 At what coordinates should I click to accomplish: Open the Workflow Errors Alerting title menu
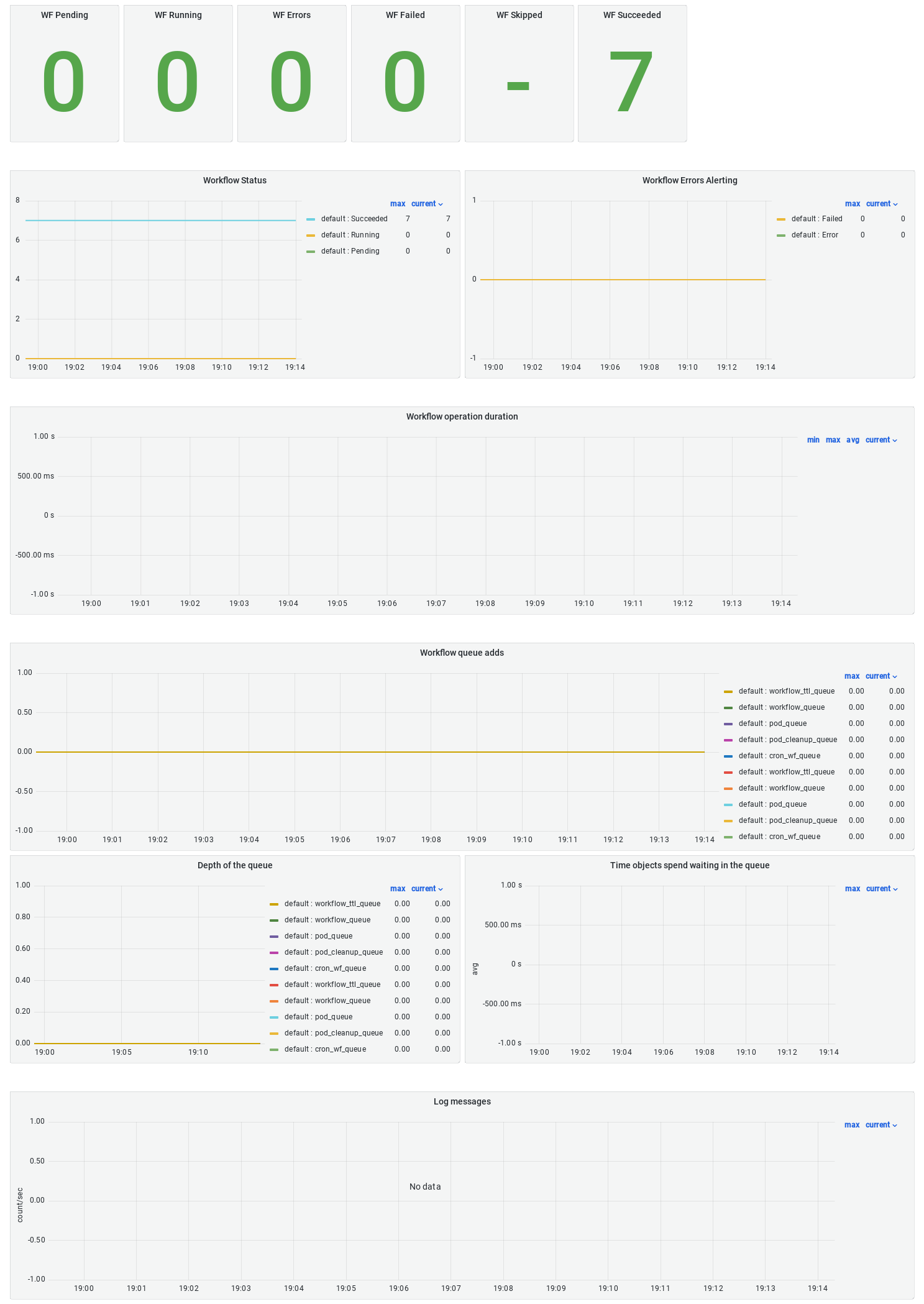click(690, 180)
